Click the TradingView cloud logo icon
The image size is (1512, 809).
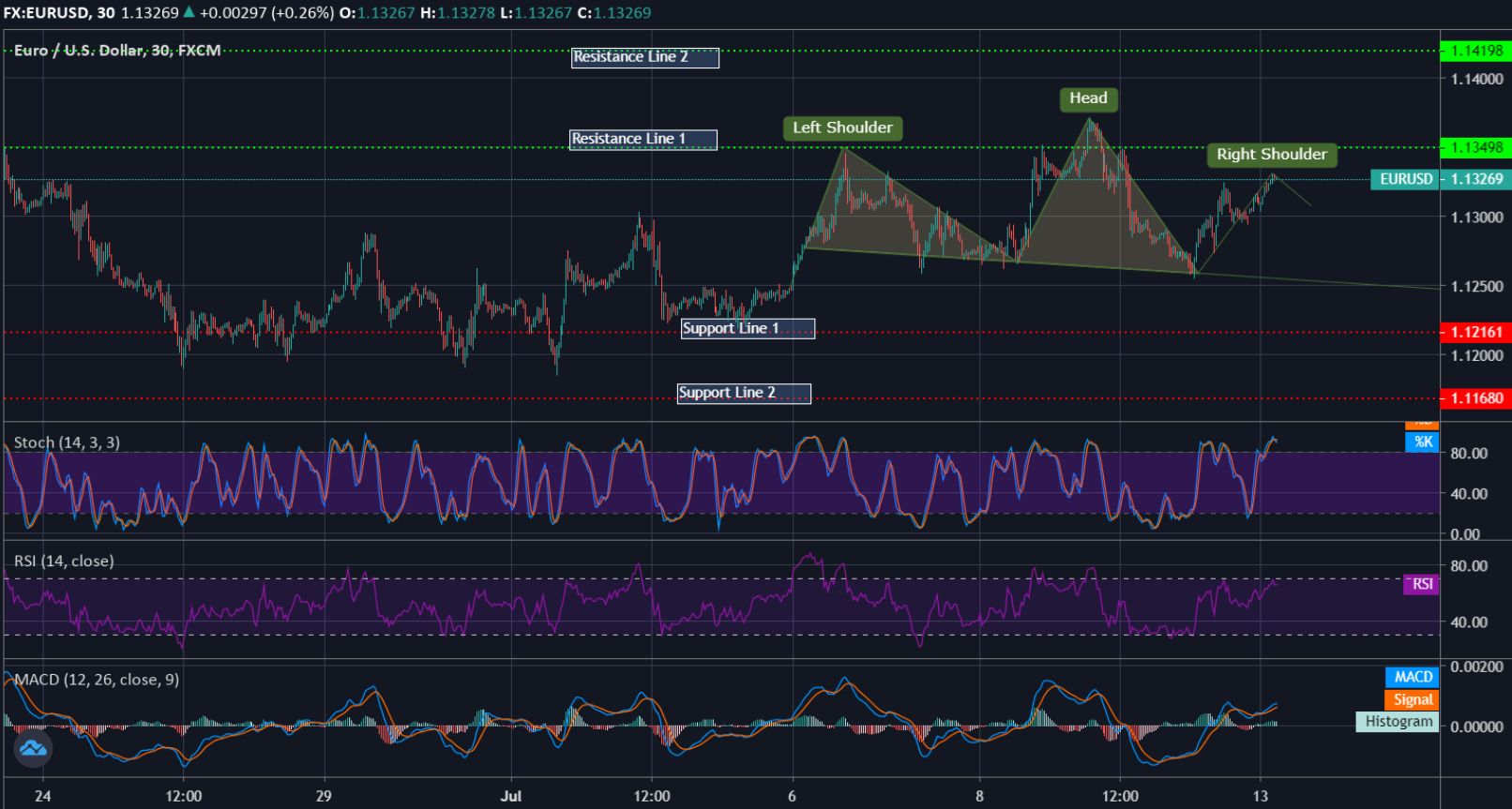(x=33, y=748)
